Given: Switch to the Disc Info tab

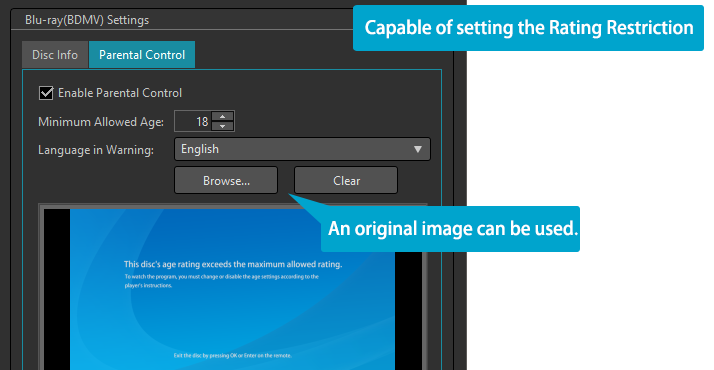Looking at the screenshot, I should tap(55, 55).
